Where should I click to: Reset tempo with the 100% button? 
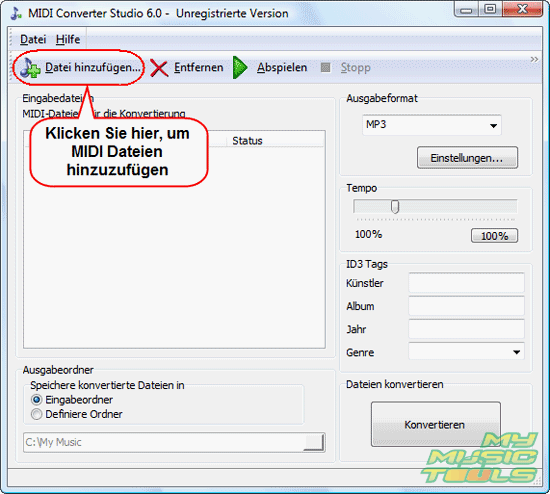click(494, 236)
